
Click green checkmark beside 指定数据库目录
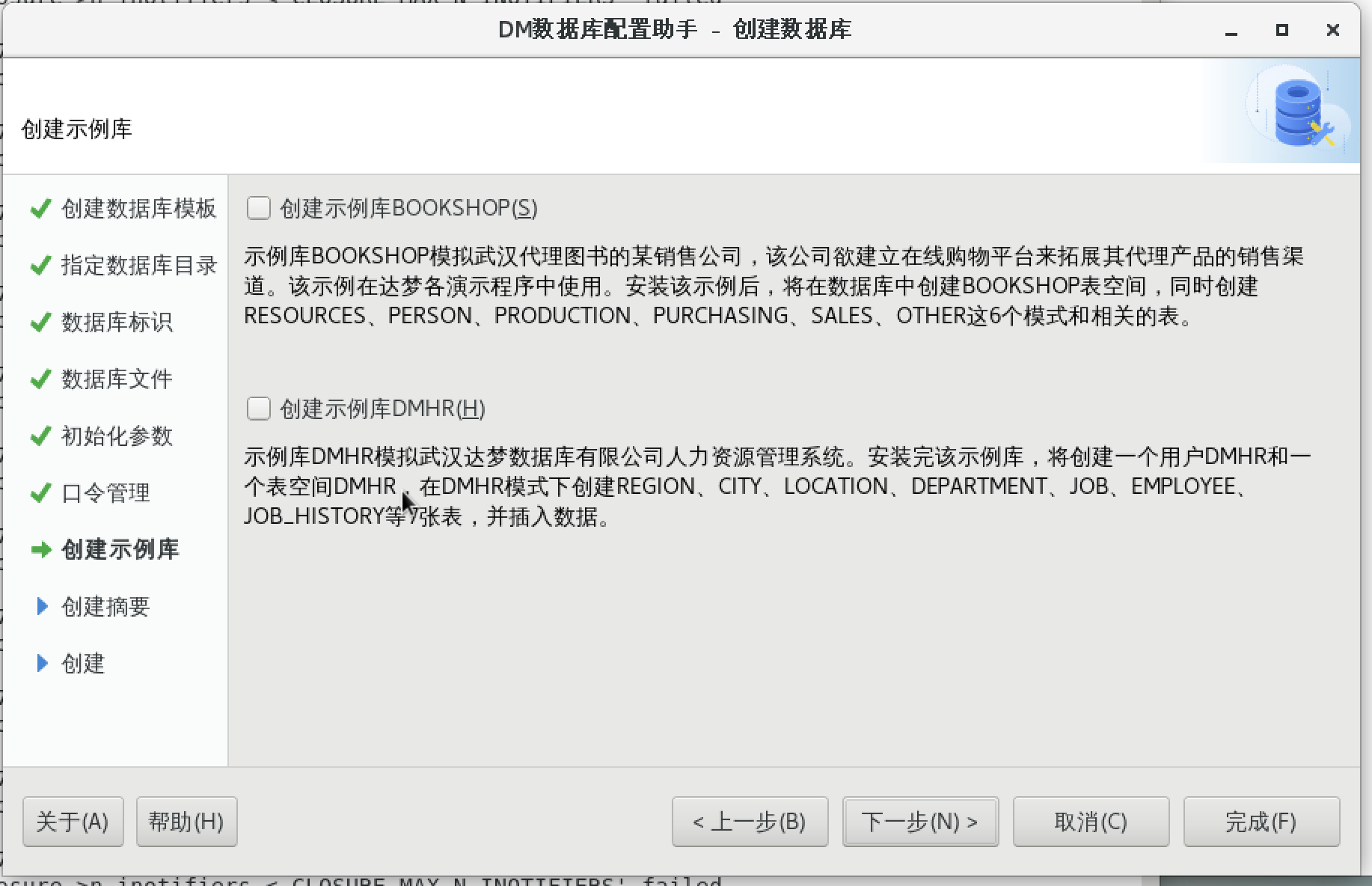(x=40, y=265)
